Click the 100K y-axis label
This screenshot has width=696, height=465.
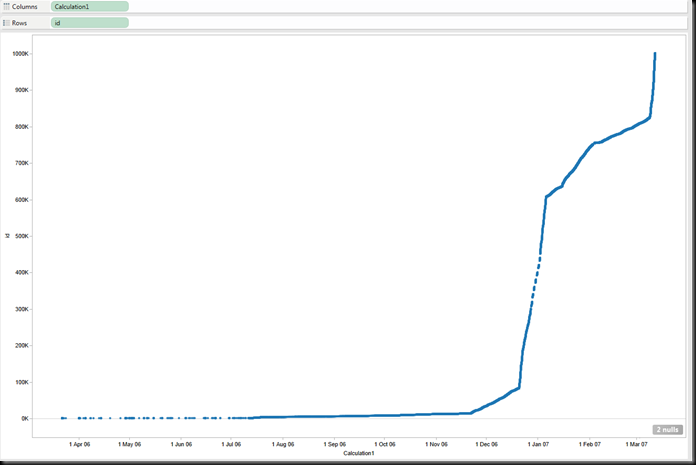(x=22, y=382)
